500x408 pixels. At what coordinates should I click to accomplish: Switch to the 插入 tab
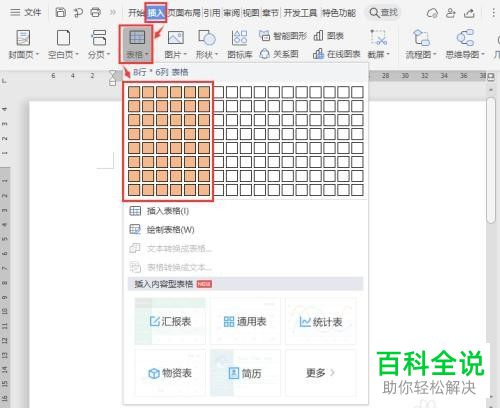[x=156, y=13]
